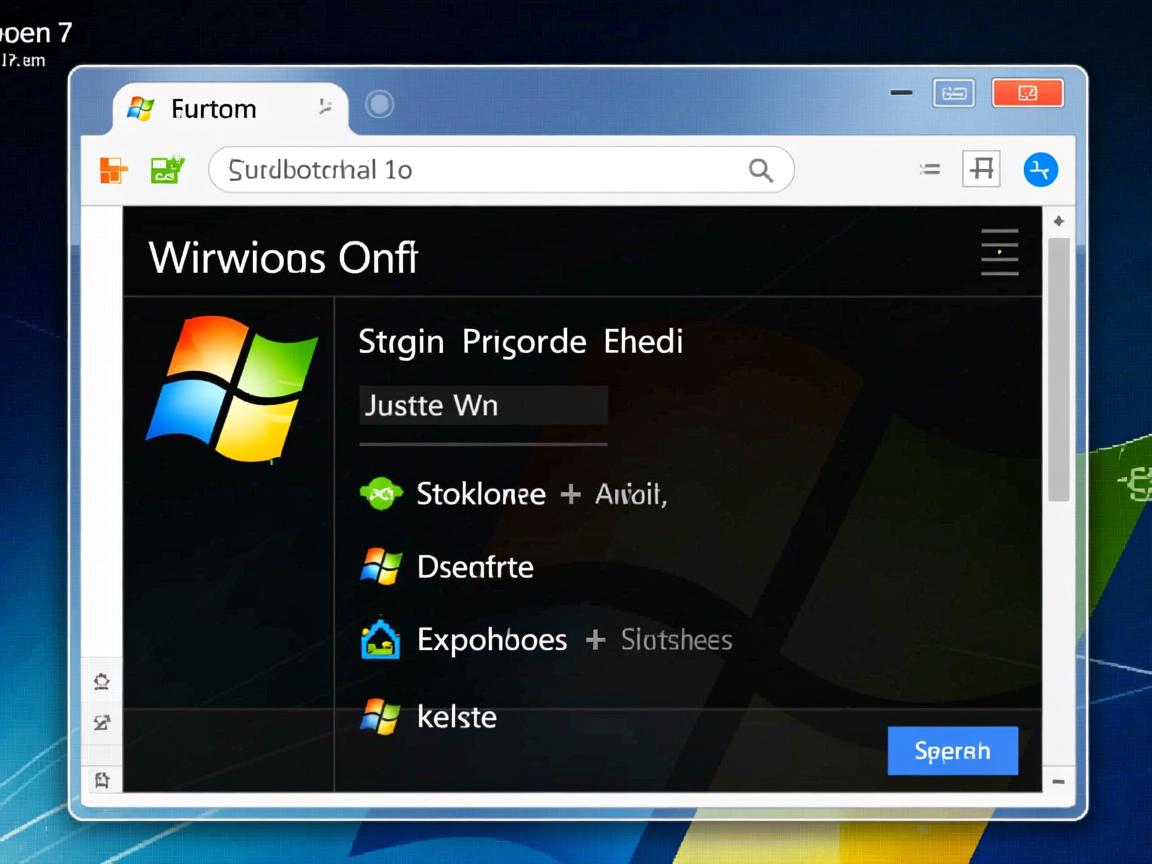
Task: Click the square bookmark icon in the toolbar
Action: (981, 169)
